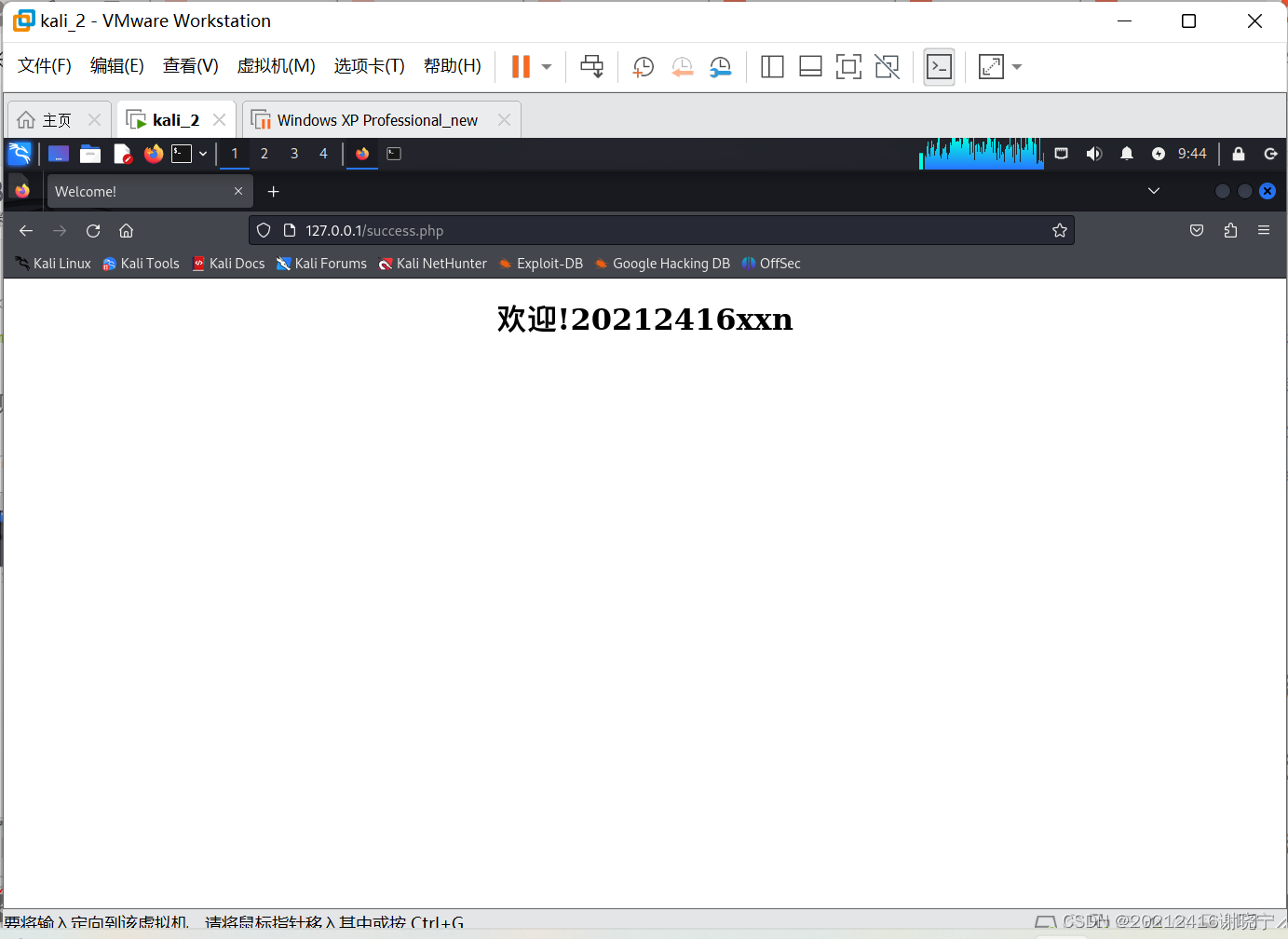Select the Welcome! Firefox tab

click(x=149, y=191)
